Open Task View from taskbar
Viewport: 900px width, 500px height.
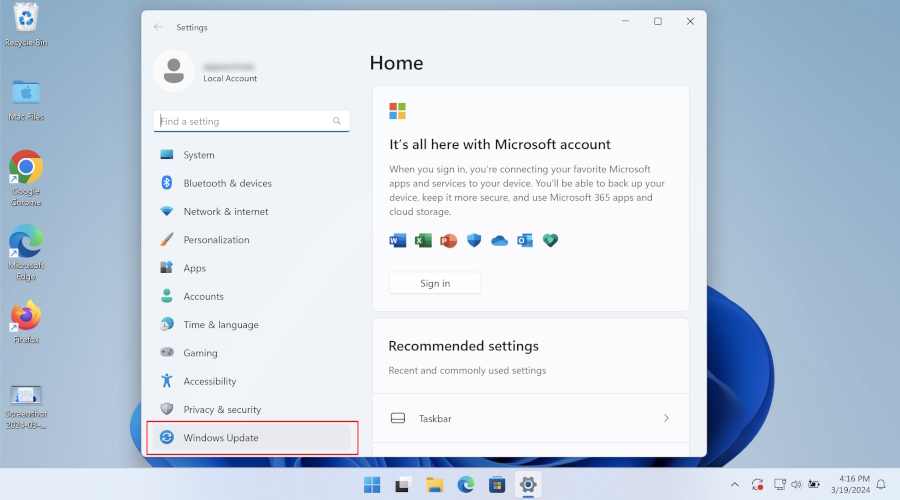403,485
